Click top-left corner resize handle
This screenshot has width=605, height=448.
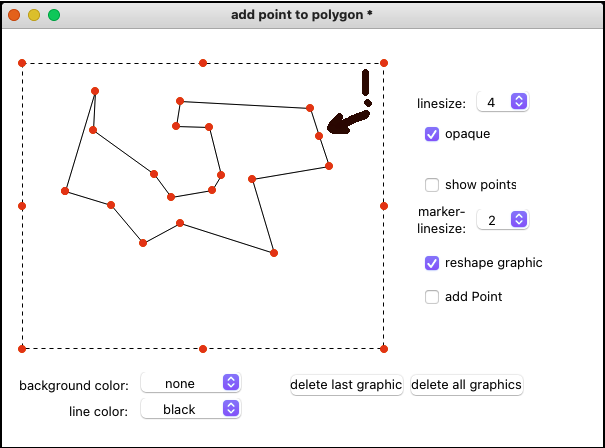pyautogui.click(x=22, y=63)
